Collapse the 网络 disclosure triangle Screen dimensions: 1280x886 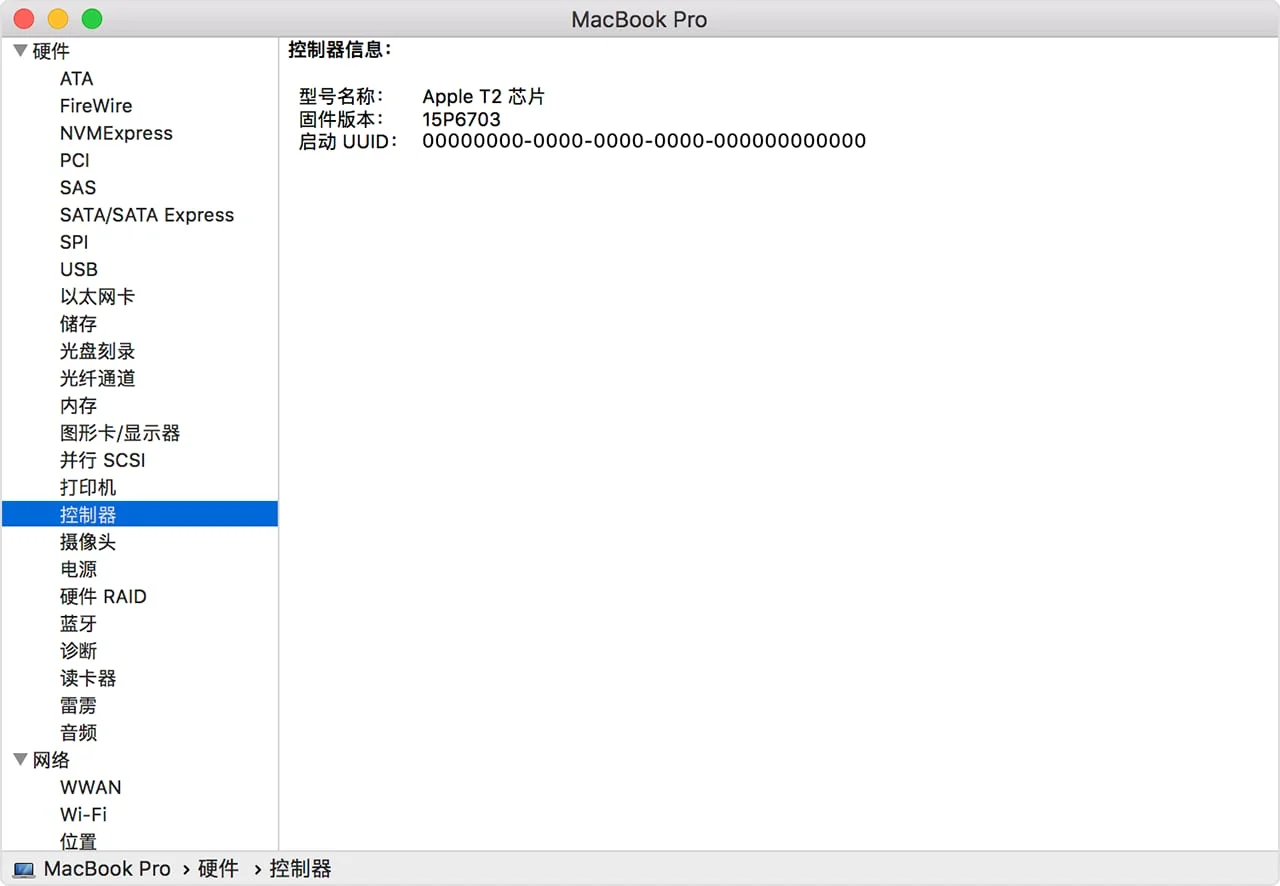(x=19, y=760)
